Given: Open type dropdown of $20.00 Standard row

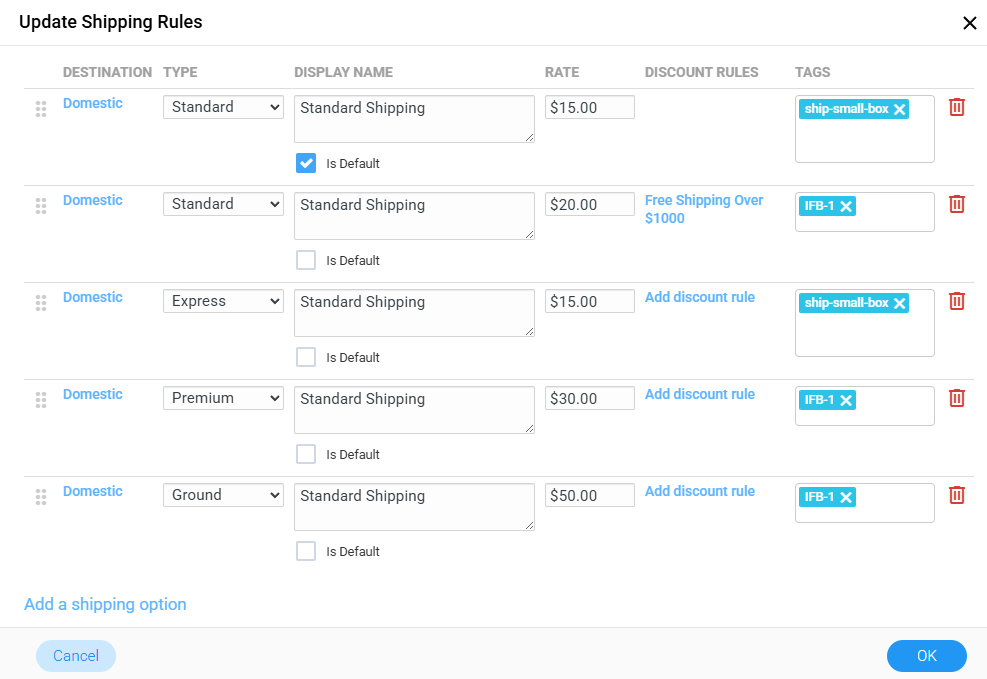Looking at the screenshot, I should pos(223,204).
